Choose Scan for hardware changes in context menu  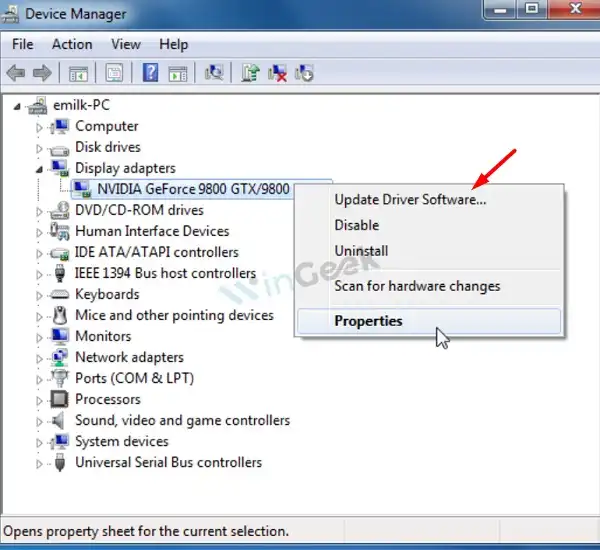429,286
